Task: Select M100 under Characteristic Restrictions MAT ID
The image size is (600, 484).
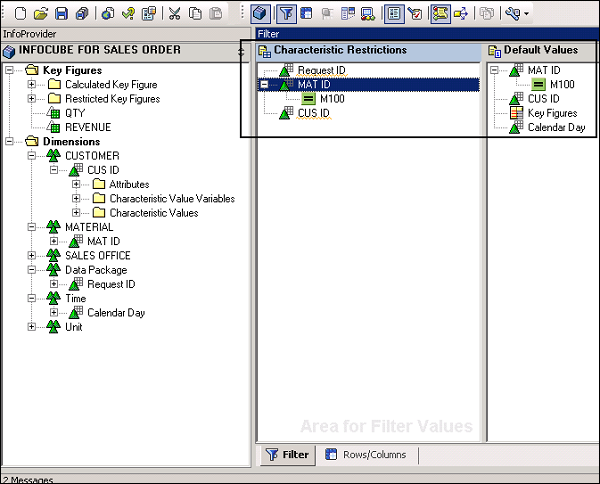Action: pos(334,99)
